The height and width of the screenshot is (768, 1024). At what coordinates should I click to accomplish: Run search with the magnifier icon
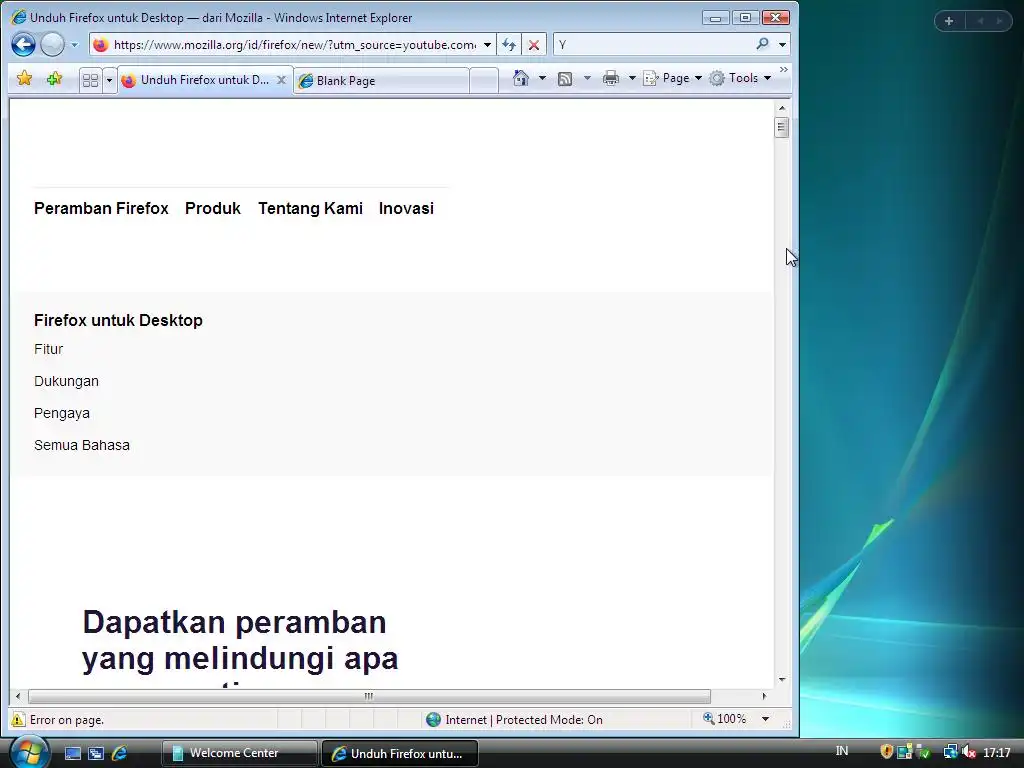point(762,44)
